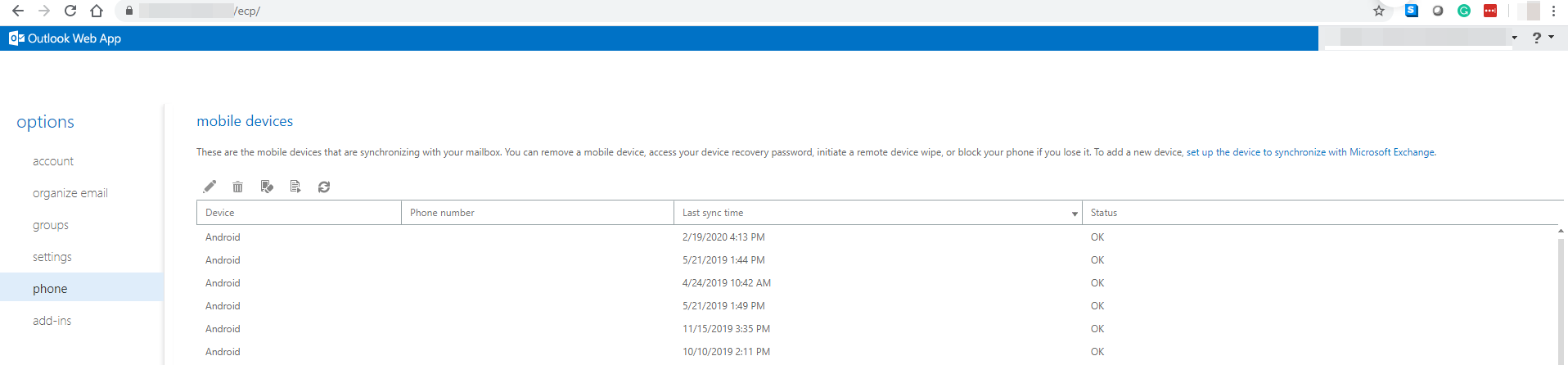
Task: Reload the browser page
Action: click(70, 11)
